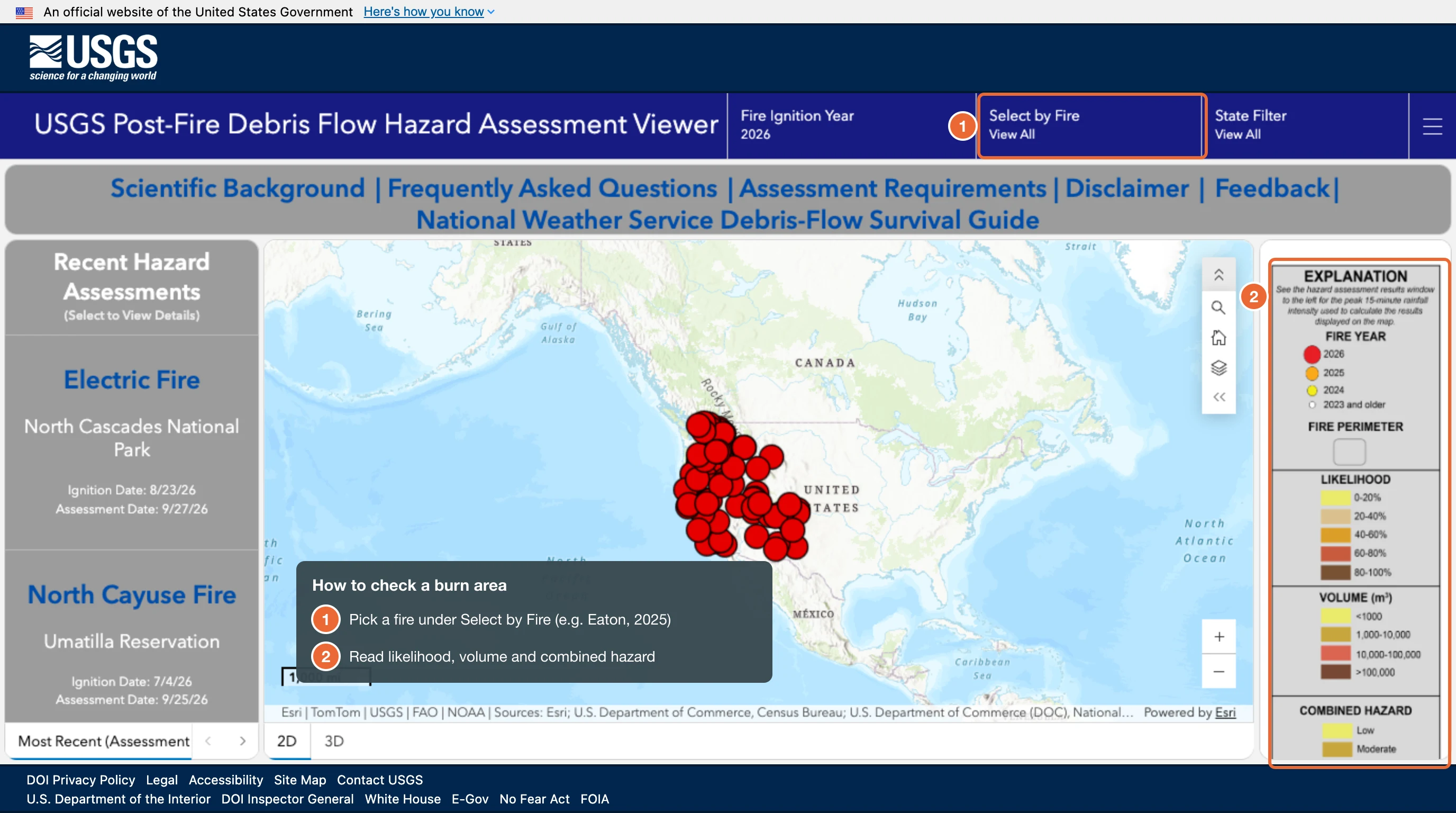Image resolution: width=1456 pixels, height=813 pixels.
Task: Open Frequently Asked Questions link
Action: (x=552, y=188)
